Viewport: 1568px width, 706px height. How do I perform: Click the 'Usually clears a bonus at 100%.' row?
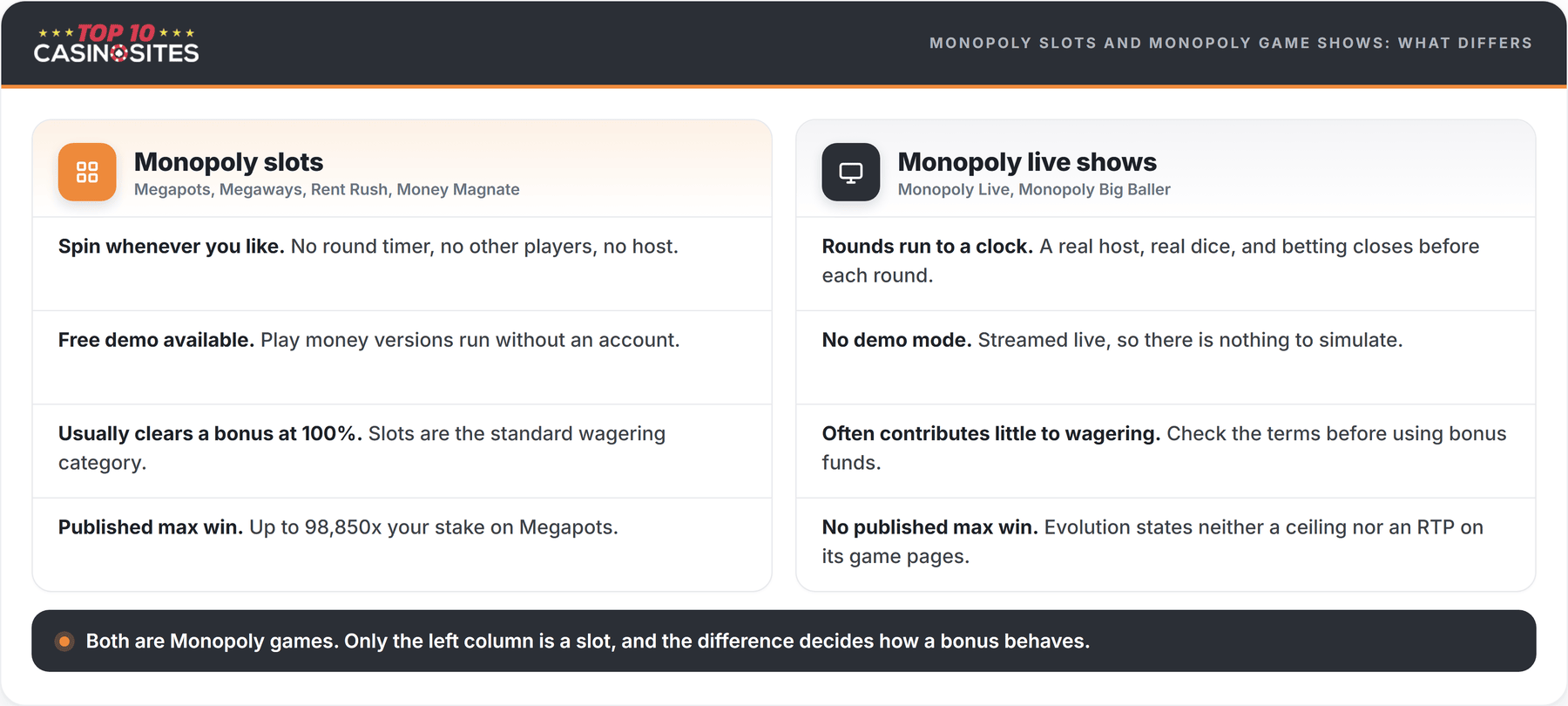coord(402,451)
